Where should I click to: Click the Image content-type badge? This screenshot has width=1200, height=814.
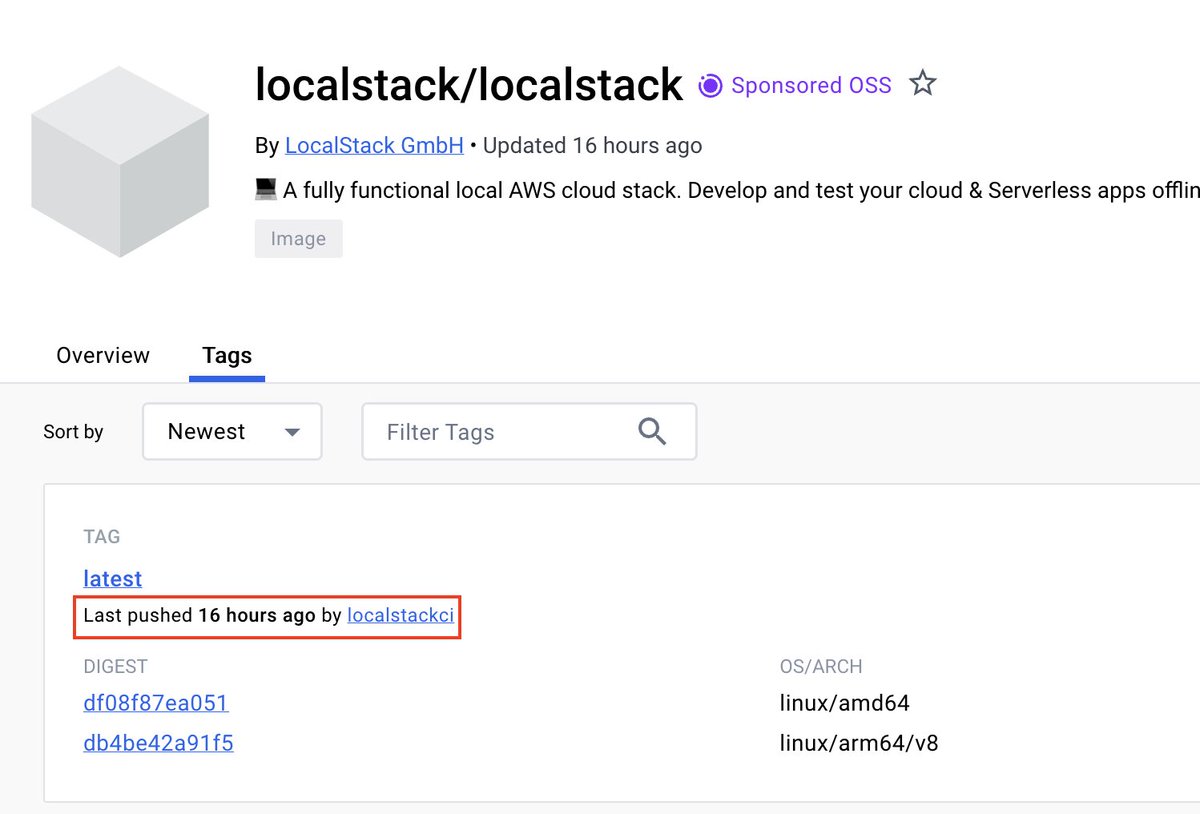coord(298,238)
